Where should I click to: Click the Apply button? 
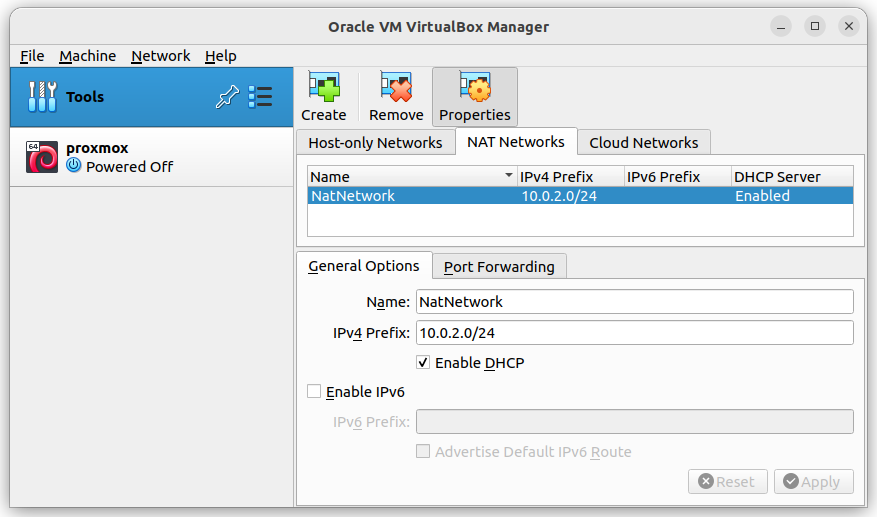tap(813, 481)
